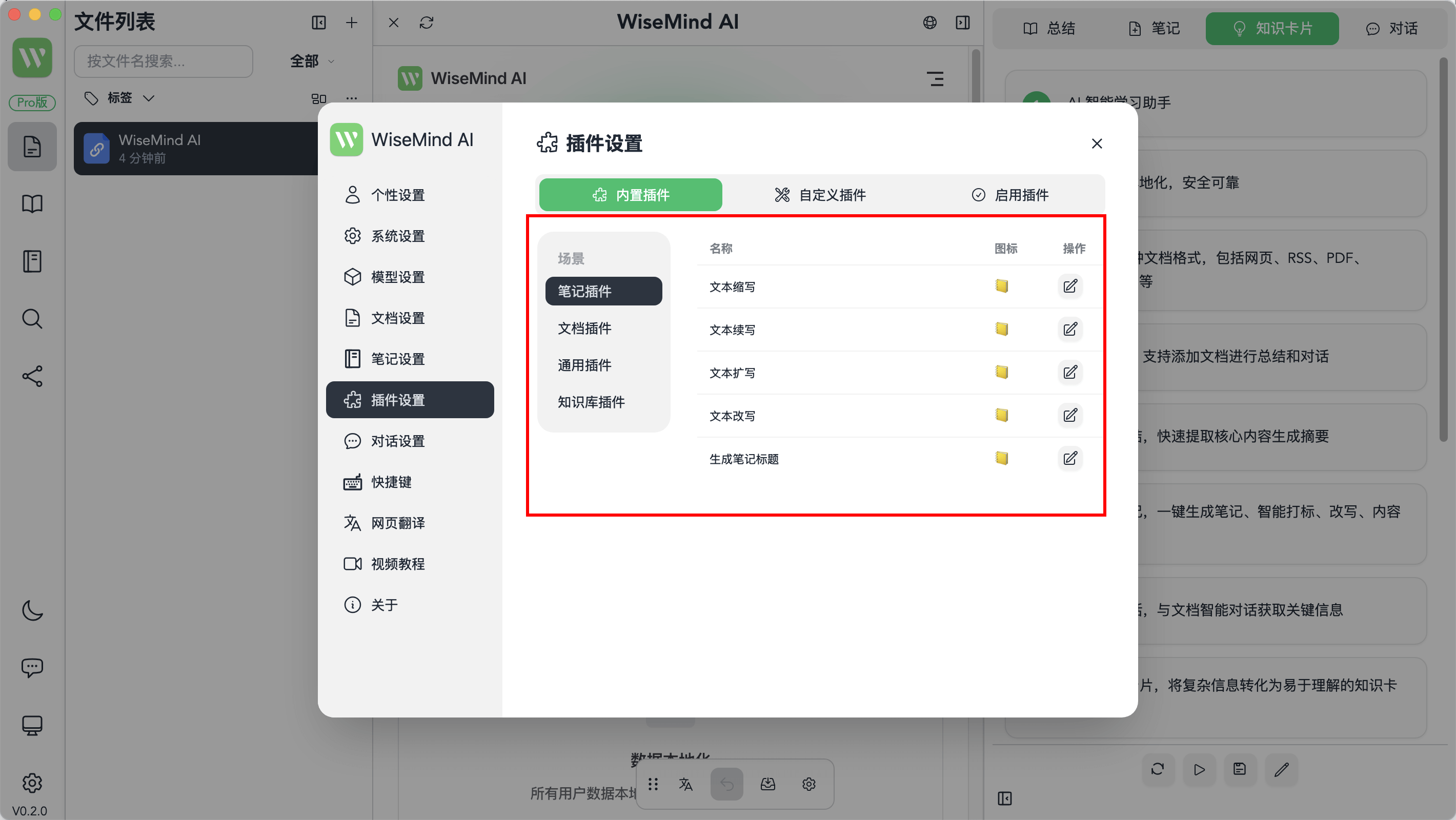Switch to the 内置插件 tab
Image resolution: width=1456 pixels, height=820 pixels.
630,195
